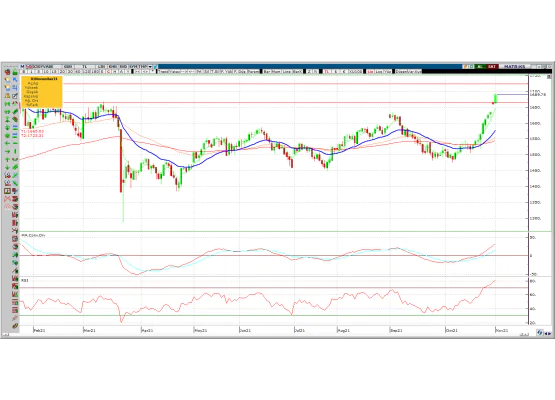Set price currency to dollar ($)

click(336, 71)
